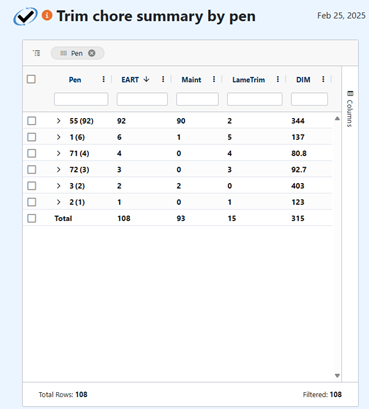Click the row group panel icon

(36, 53)
